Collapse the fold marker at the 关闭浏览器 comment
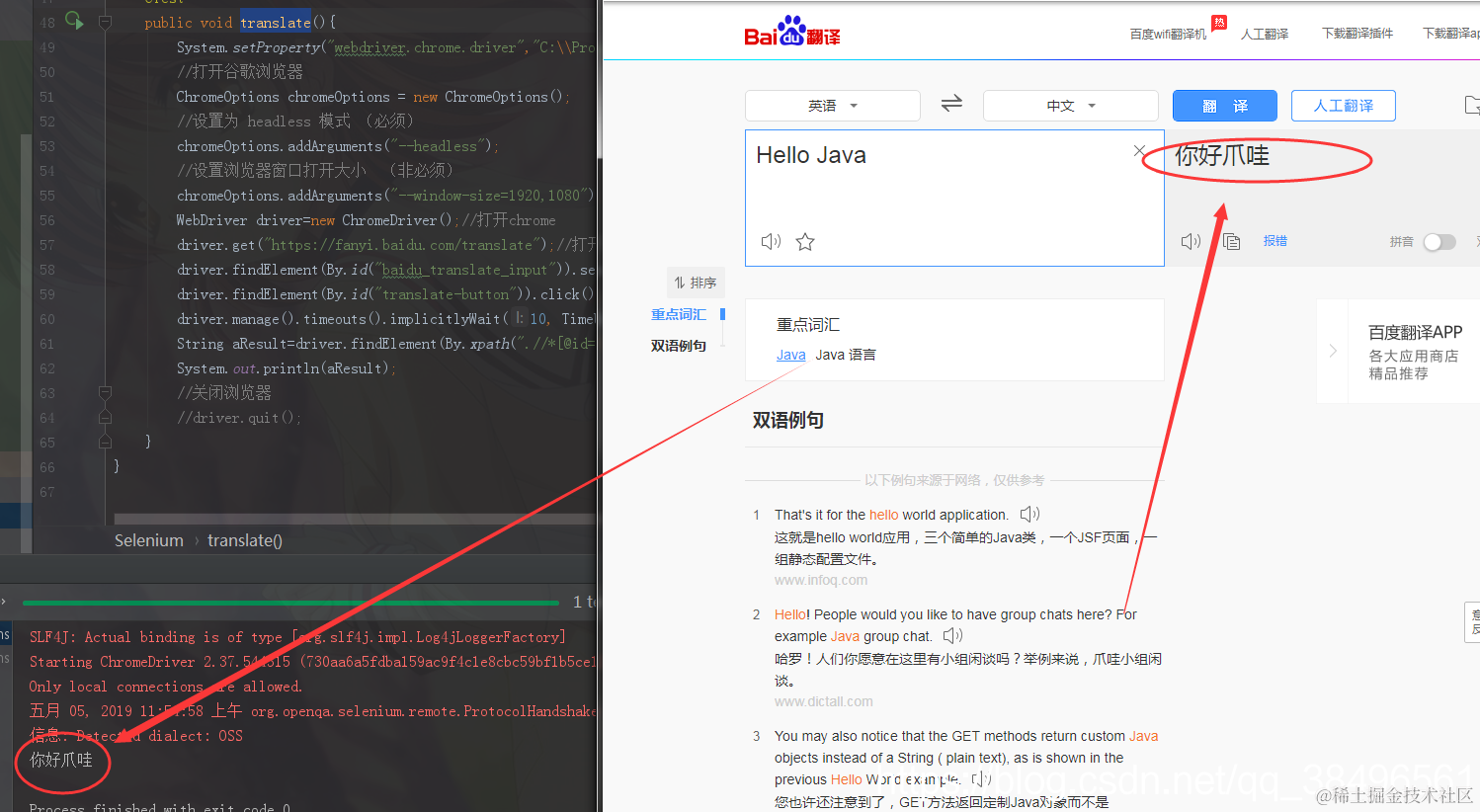1480x812 pixels. 105,393
